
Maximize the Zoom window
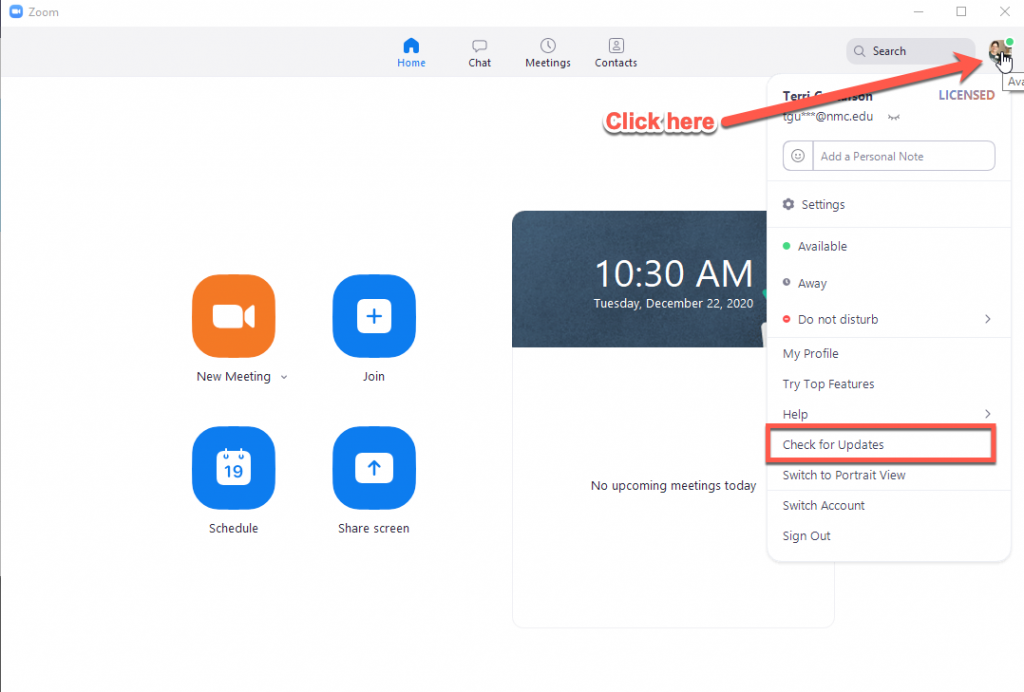[961, 12]
